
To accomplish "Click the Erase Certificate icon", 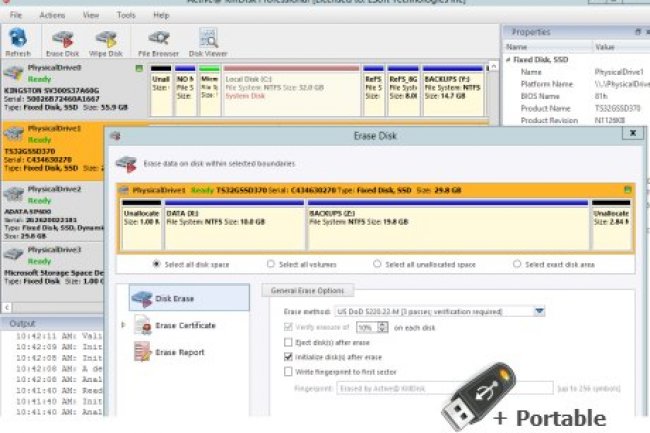I will (x=142, y=325).
